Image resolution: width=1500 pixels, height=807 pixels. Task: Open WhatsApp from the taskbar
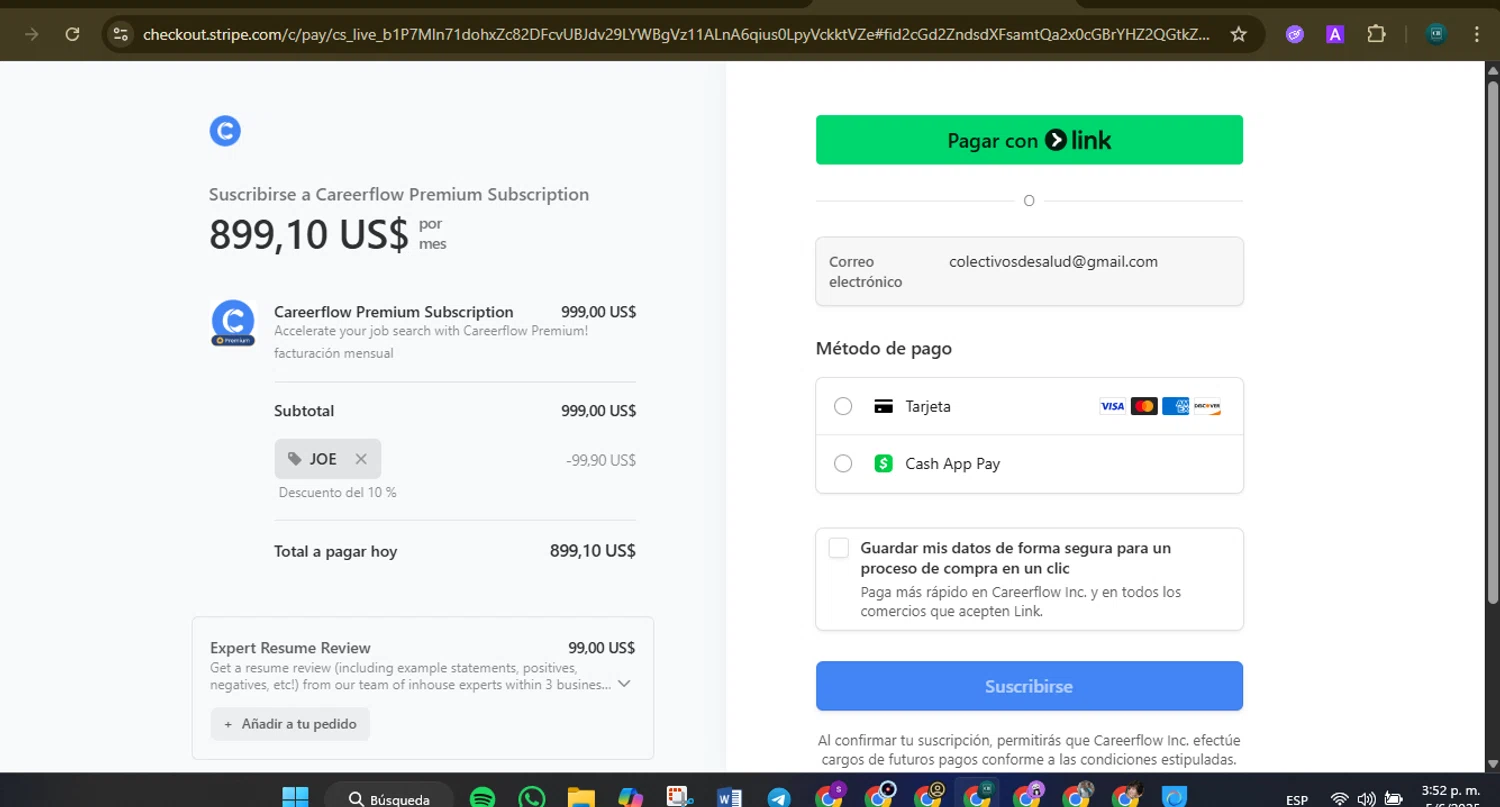pyautogui.click(x=532, y=797)
